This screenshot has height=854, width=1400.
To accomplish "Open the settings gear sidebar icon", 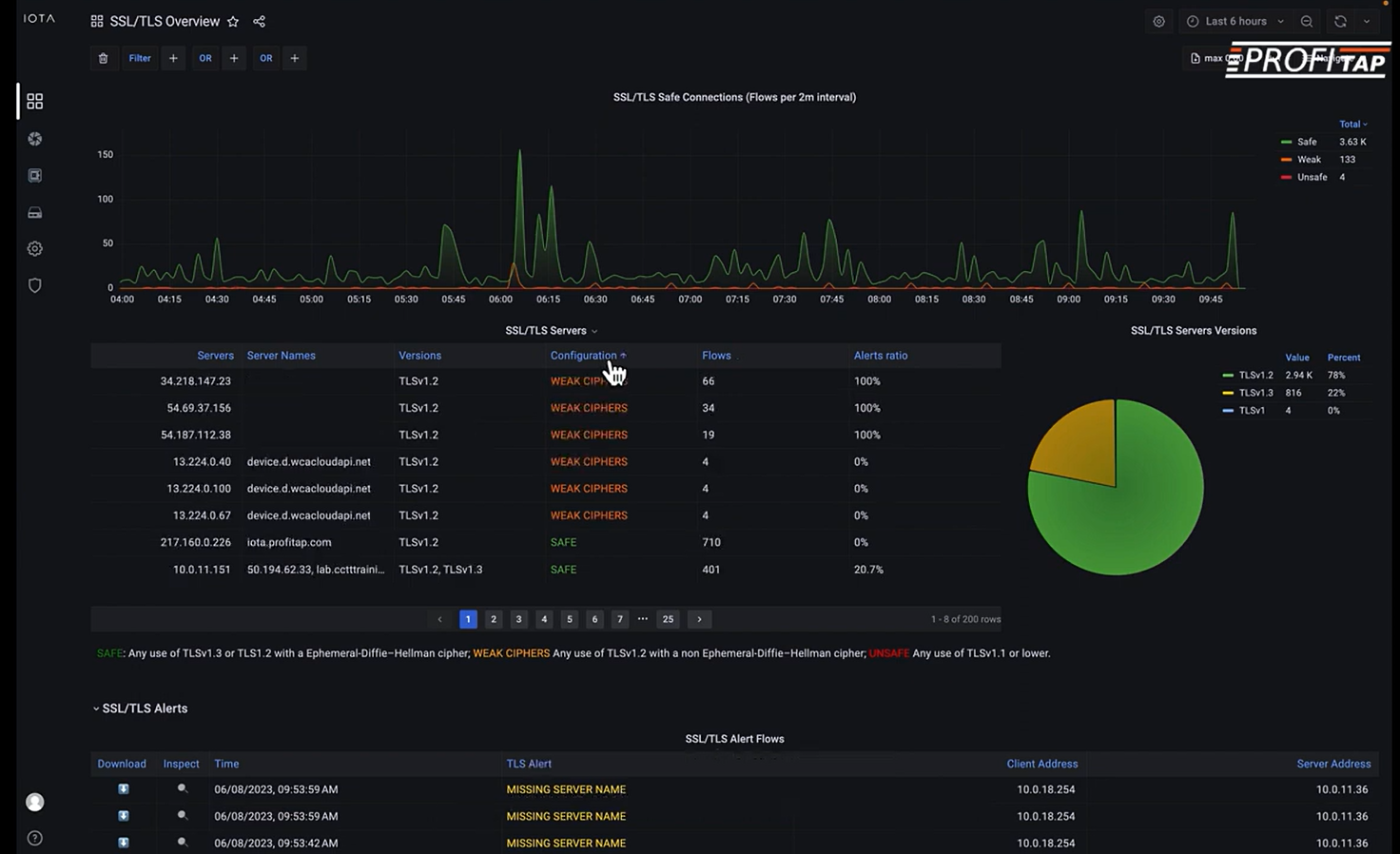I will tap(35, 248).
